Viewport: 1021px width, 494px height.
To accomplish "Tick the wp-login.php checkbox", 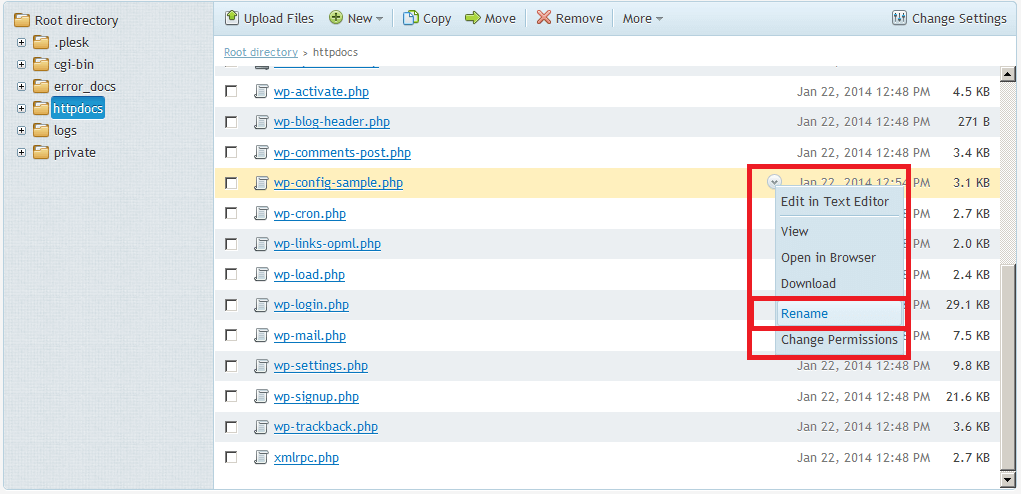I will pos(231,305).
